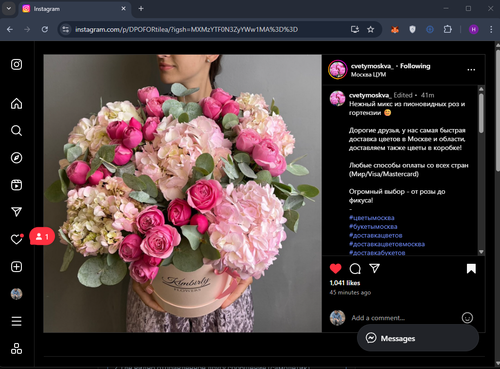Open Chrome three-dot menu
The height and width of the screenshot is (369, 500).
491,30
